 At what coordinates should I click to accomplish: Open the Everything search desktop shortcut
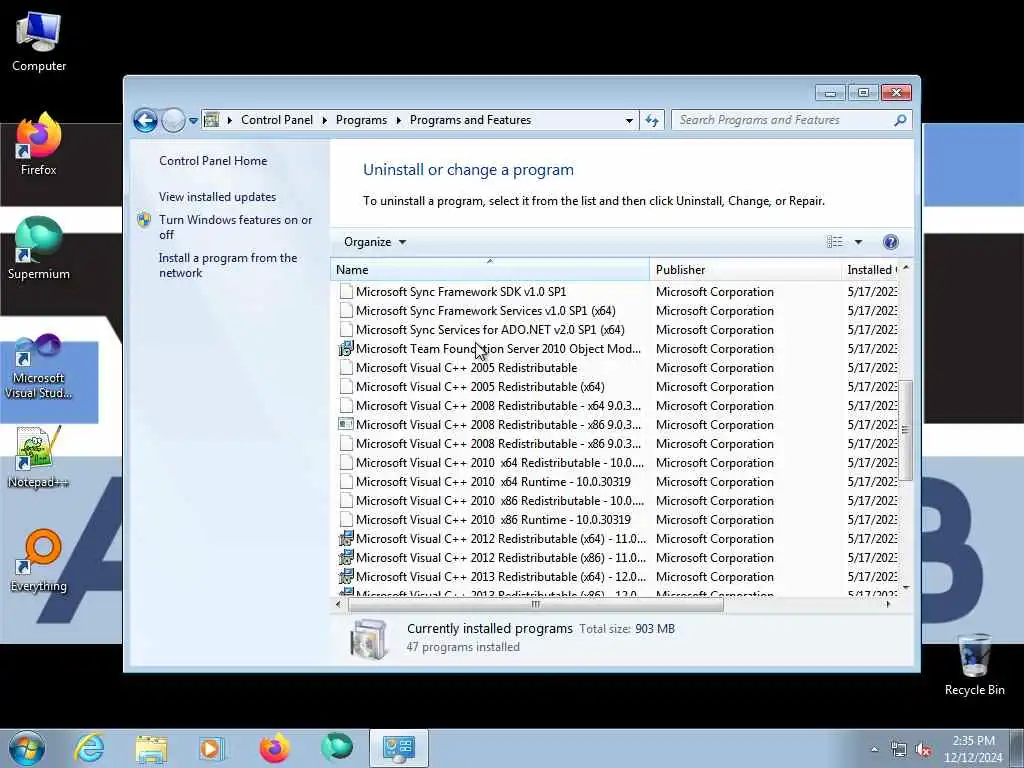pyautogui.click(x=39, y=561)
